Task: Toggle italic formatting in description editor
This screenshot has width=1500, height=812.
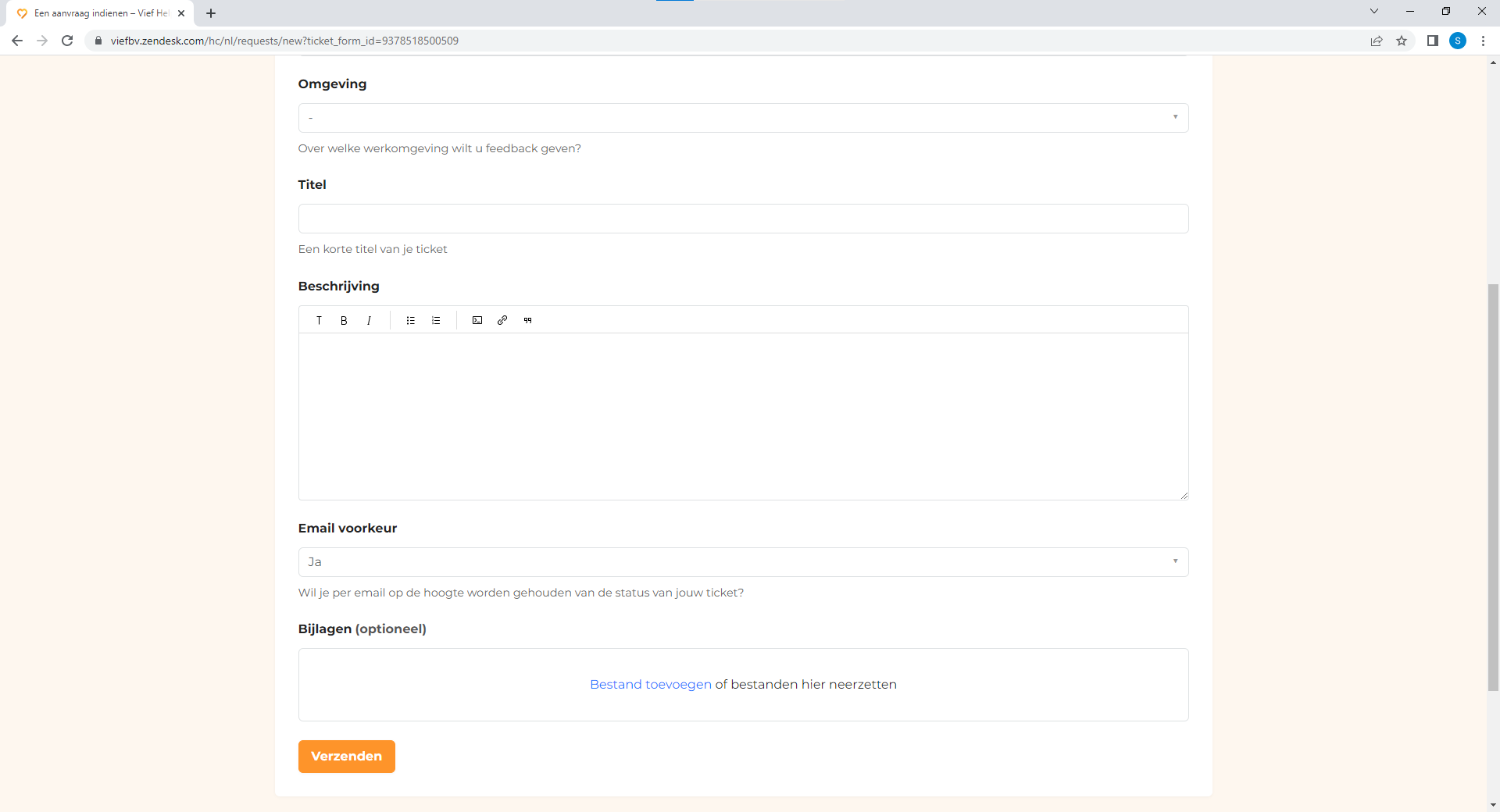Action: 369,320
